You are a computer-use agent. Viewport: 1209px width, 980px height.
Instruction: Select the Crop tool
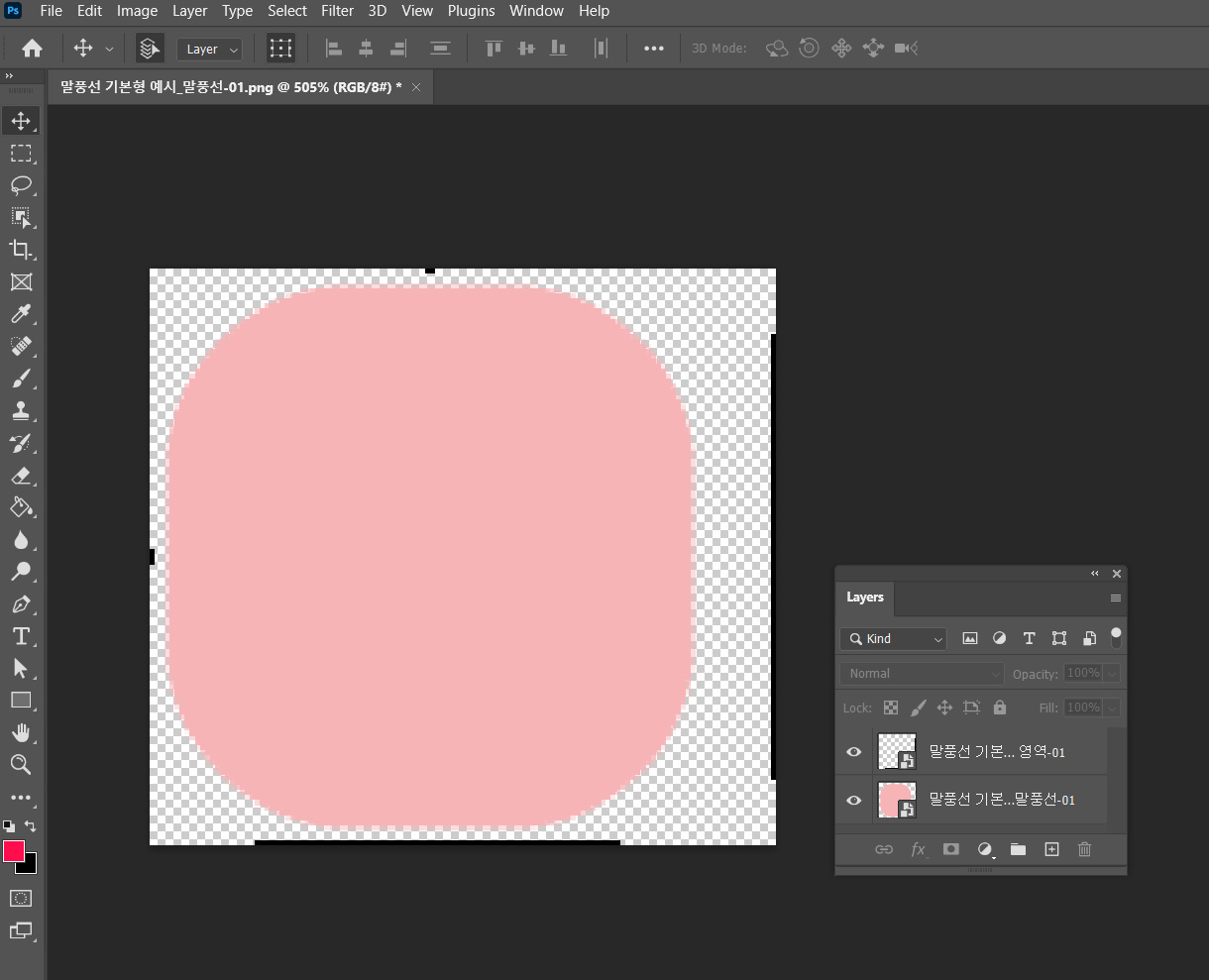[21, 250]
